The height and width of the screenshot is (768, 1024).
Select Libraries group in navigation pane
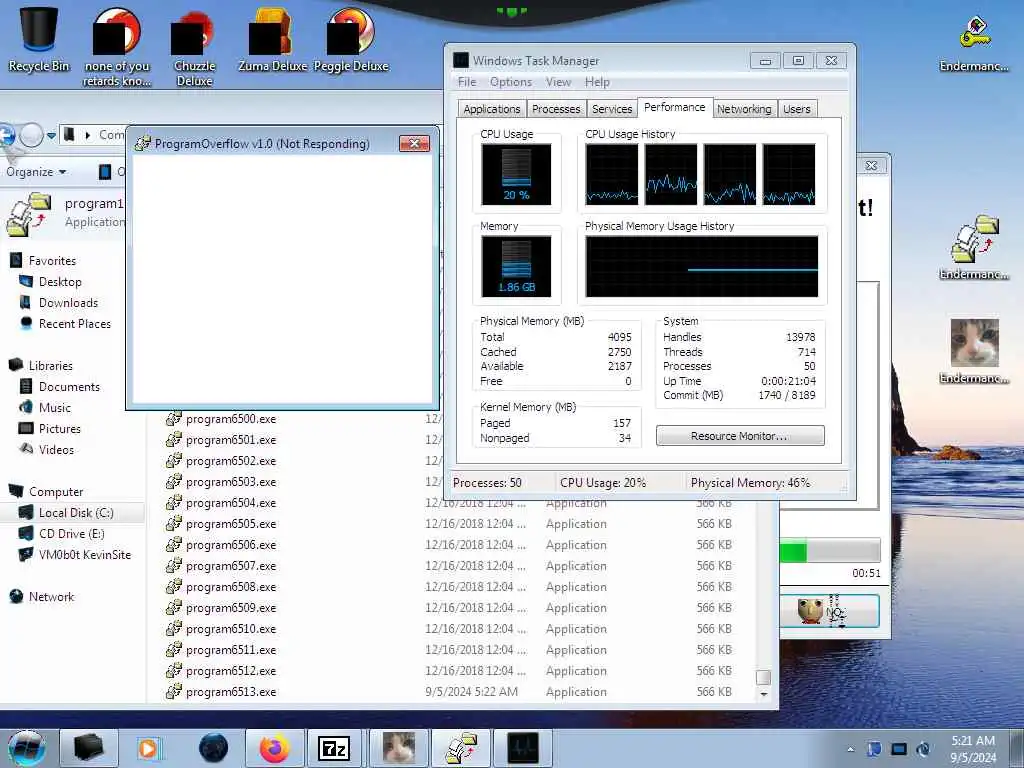click(x=50, y=366)
